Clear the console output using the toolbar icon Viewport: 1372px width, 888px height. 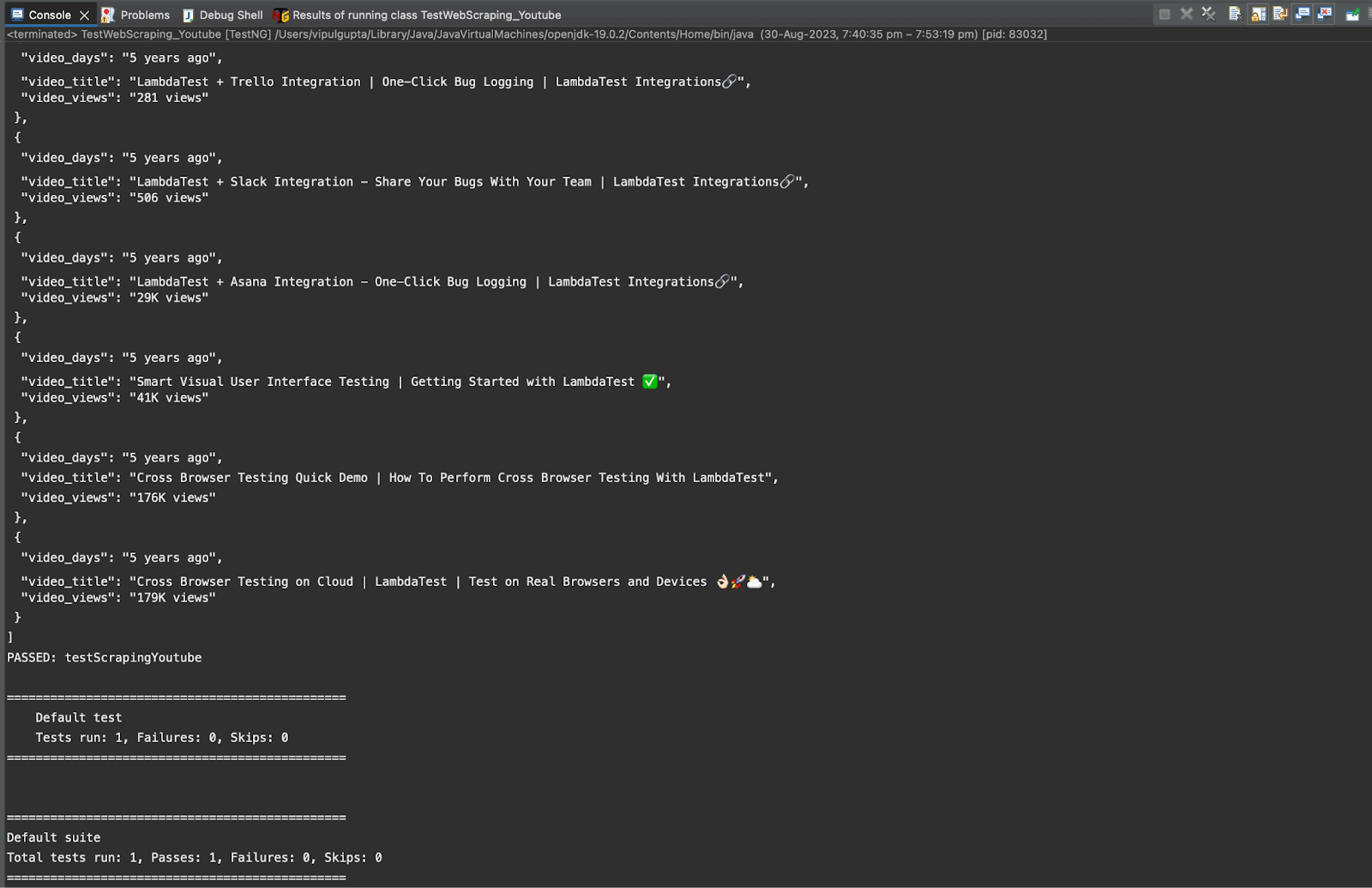click(x=1235, y=14)
